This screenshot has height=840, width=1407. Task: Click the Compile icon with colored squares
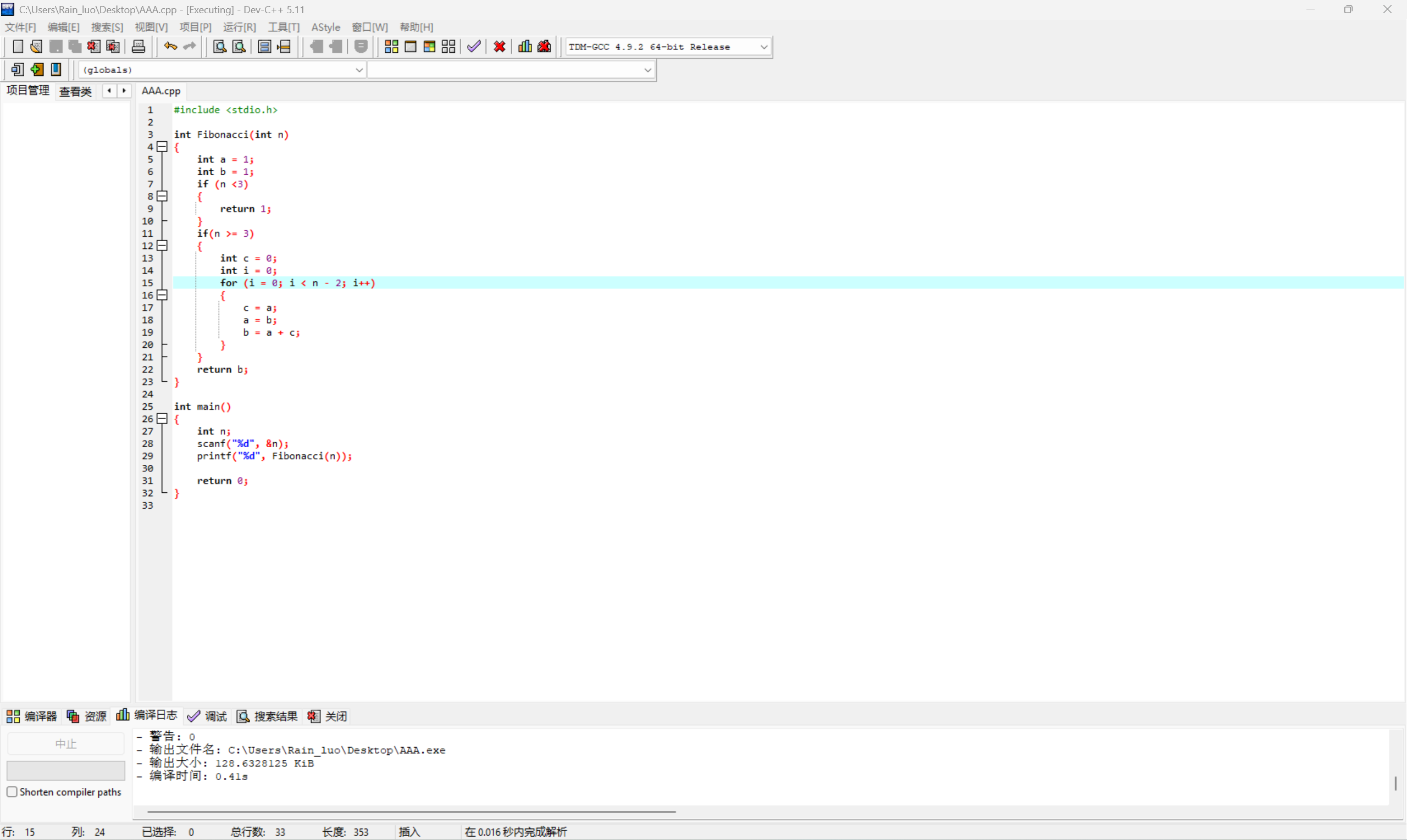click(x=391, y=46)
